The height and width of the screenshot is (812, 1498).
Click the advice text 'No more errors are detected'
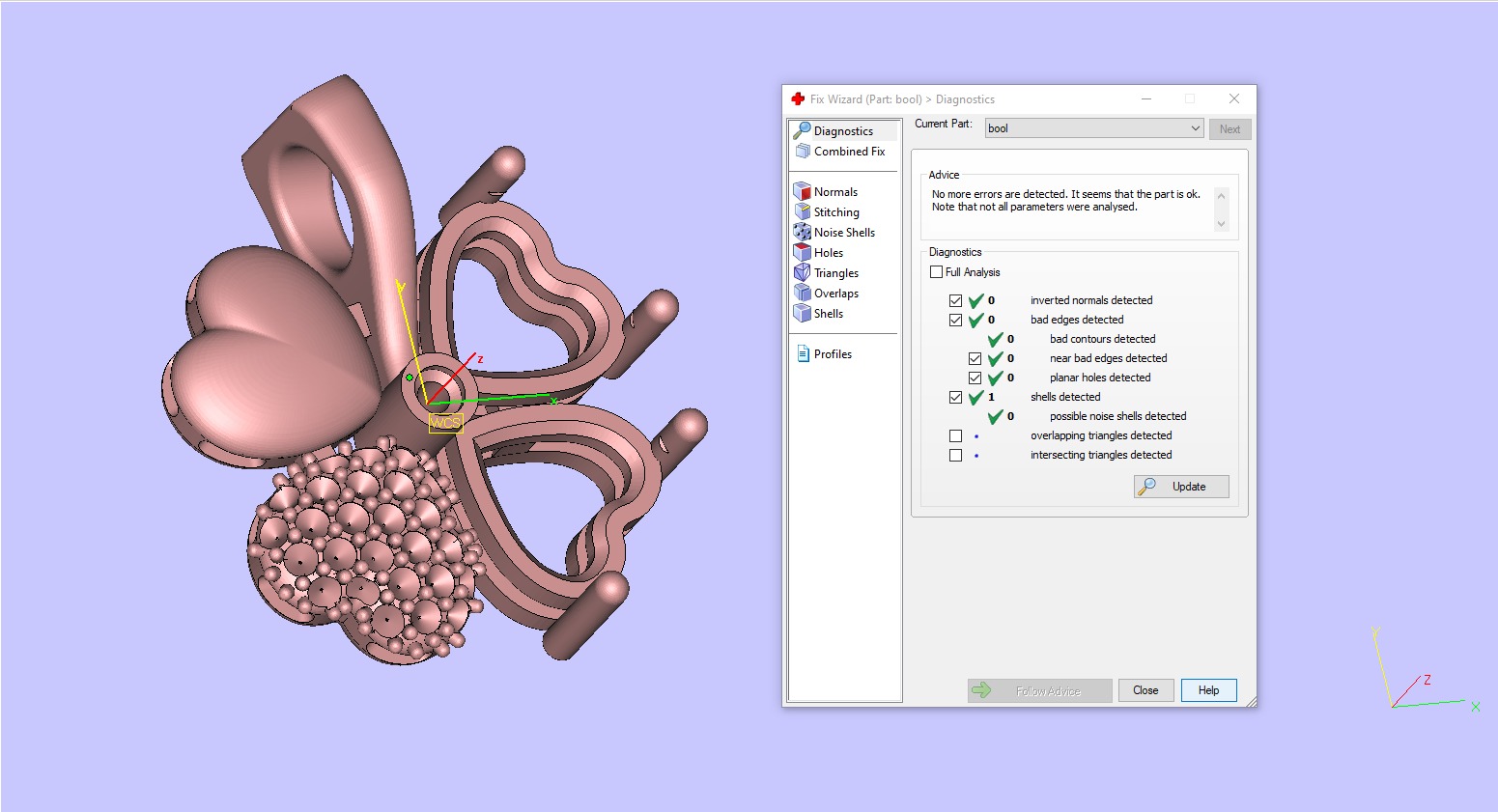pos(999,194)
